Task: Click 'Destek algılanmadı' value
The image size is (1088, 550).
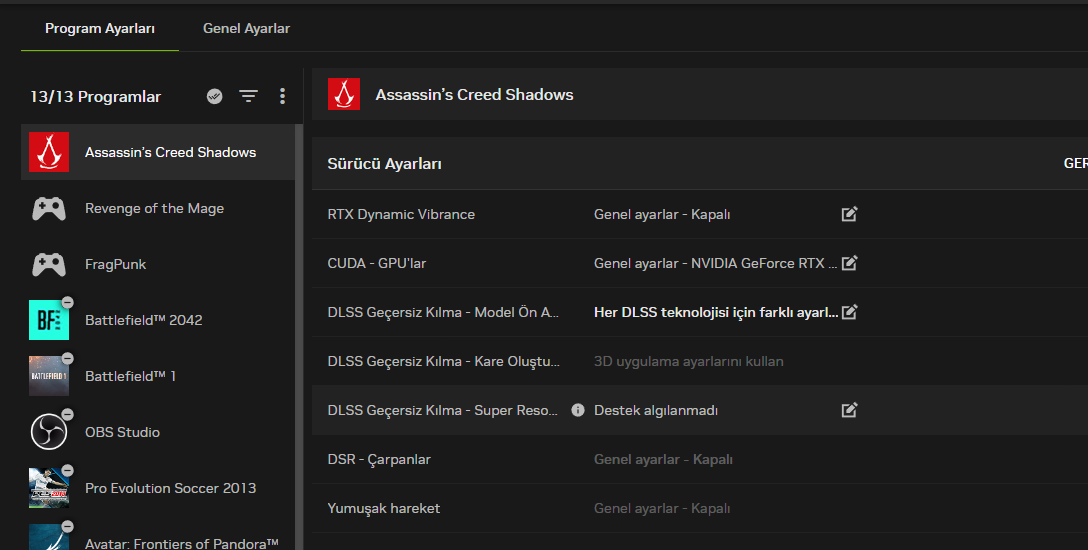Action: point(656,411)
